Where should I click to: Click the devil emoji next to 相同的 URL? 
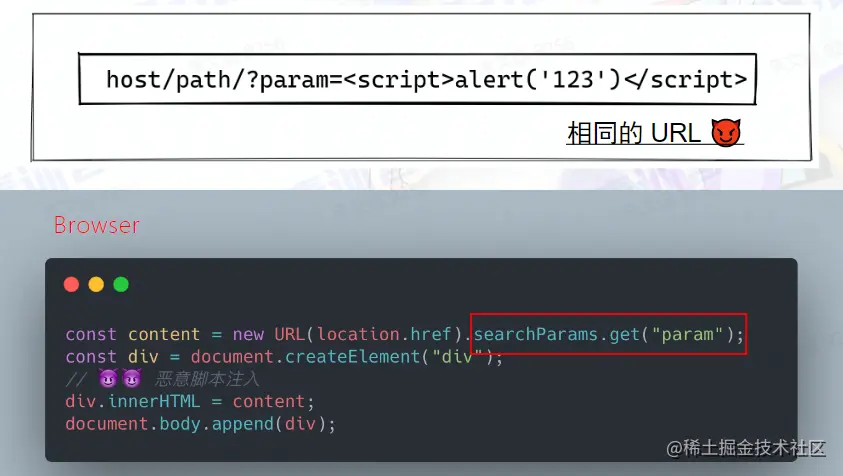tap(726, 132)
